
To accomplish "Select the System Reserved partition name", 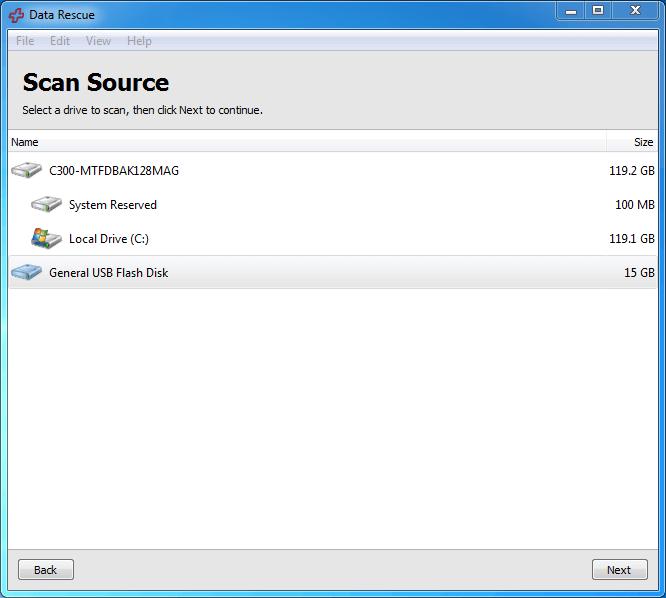I will (113, 205).
